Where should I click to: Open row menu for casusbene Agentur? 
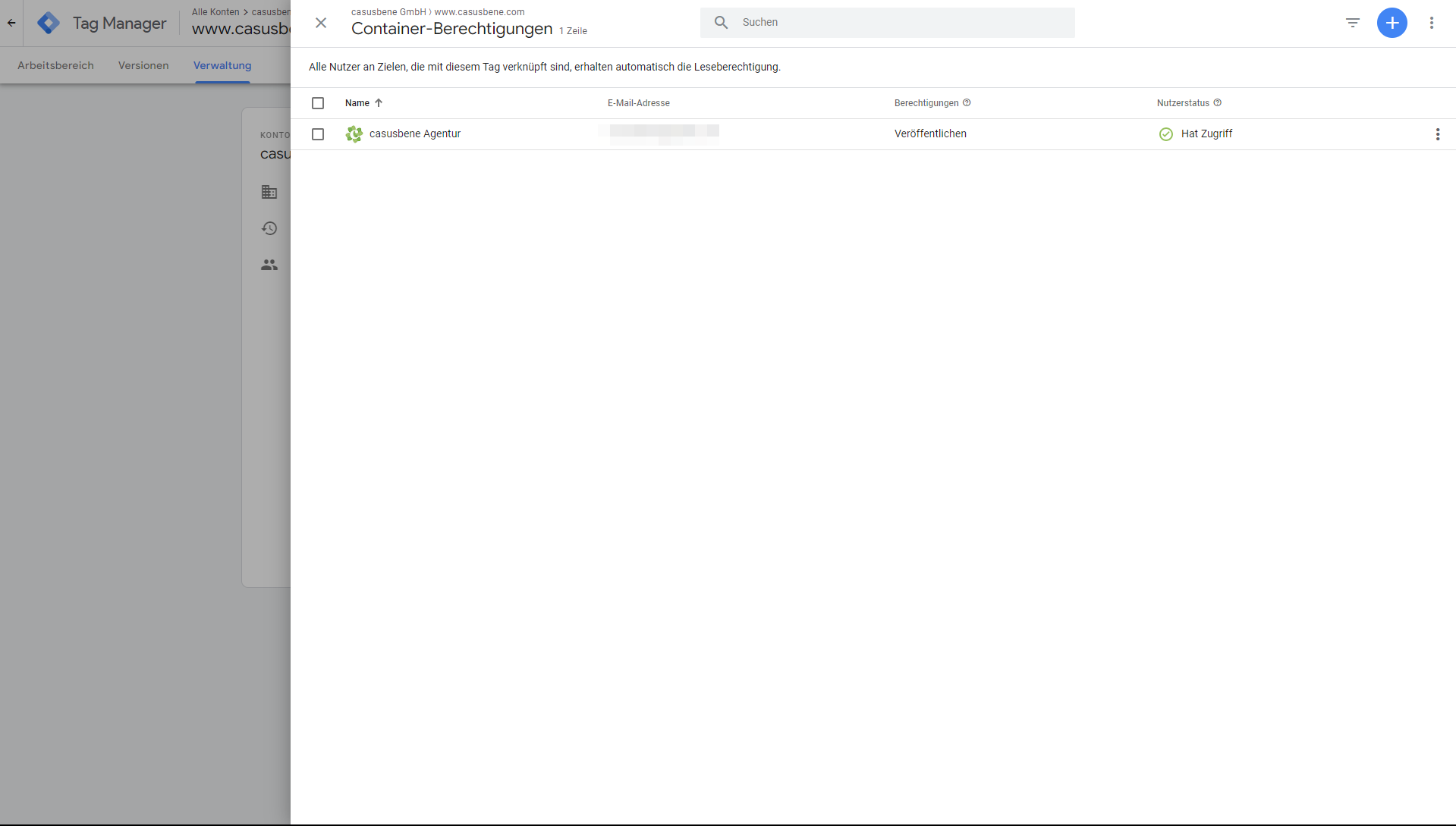(1437, 134)
